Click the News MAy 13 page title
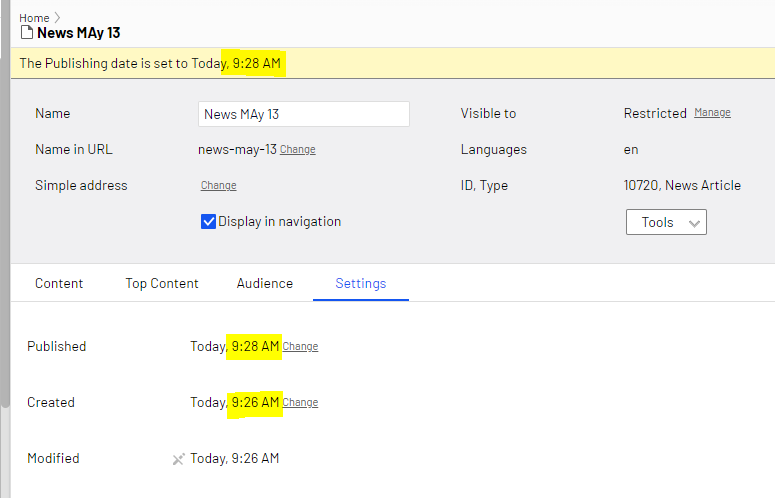 point(79,33)
